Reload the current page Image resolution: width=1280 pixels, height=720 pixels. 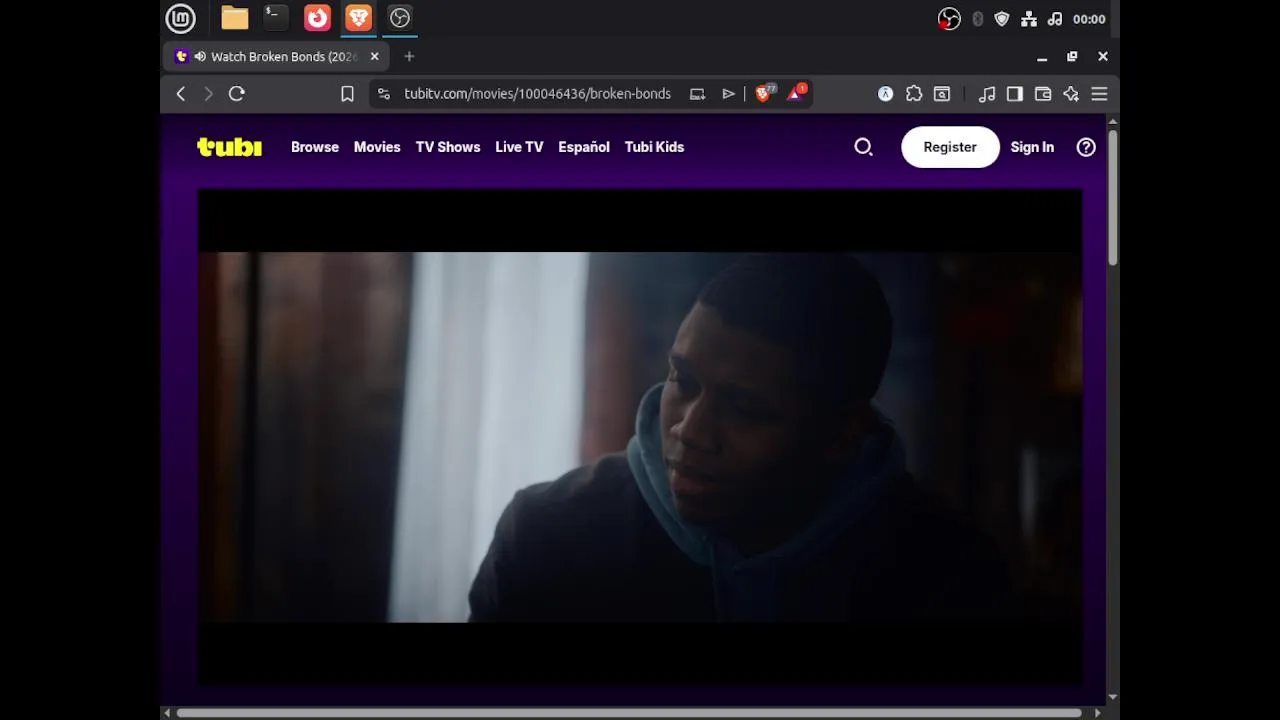pyautogui.click(x=237, y=94)
